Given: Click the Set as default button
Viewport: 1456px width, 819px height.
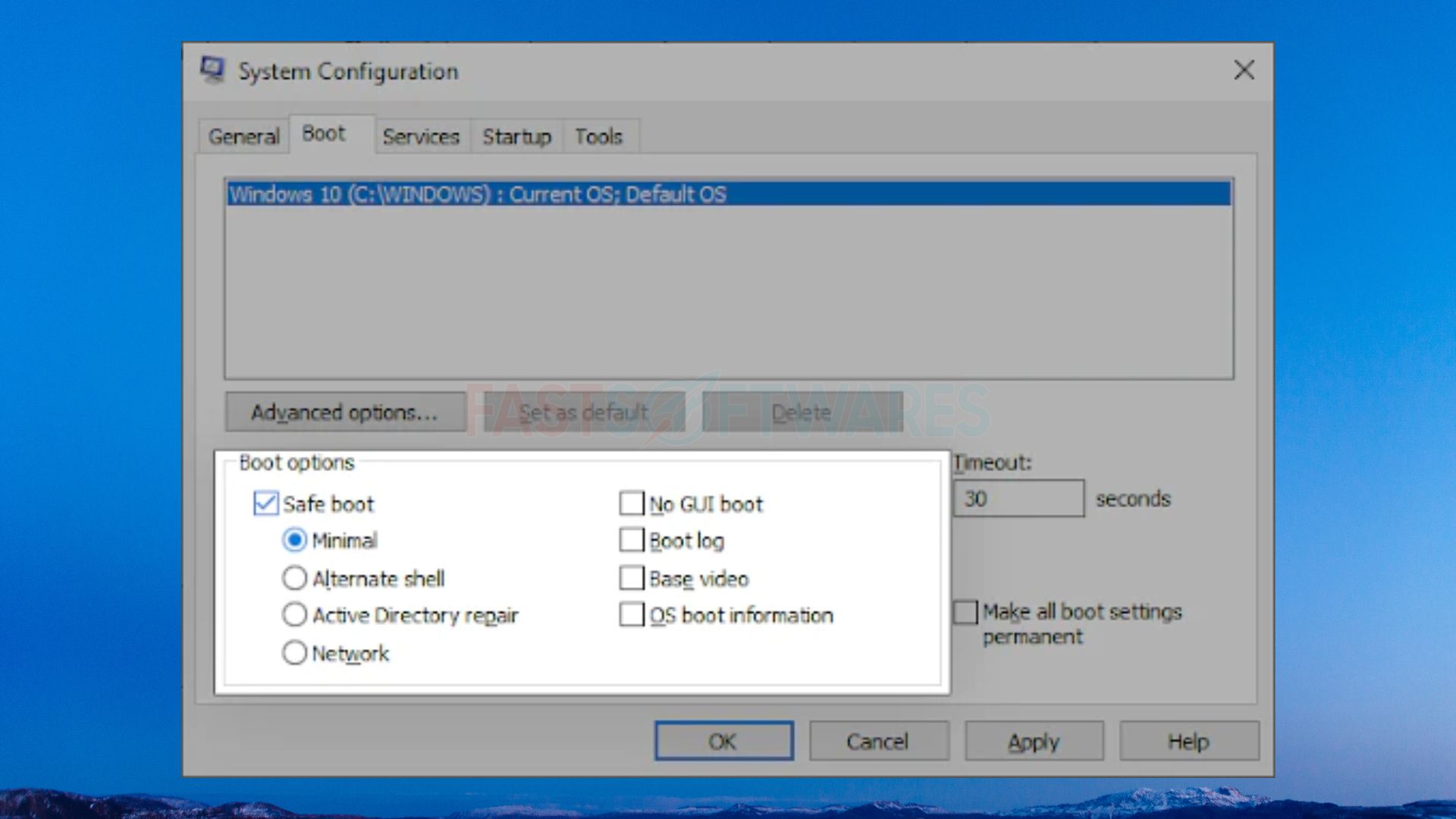Looking at the screenshot, I should 584,412.
